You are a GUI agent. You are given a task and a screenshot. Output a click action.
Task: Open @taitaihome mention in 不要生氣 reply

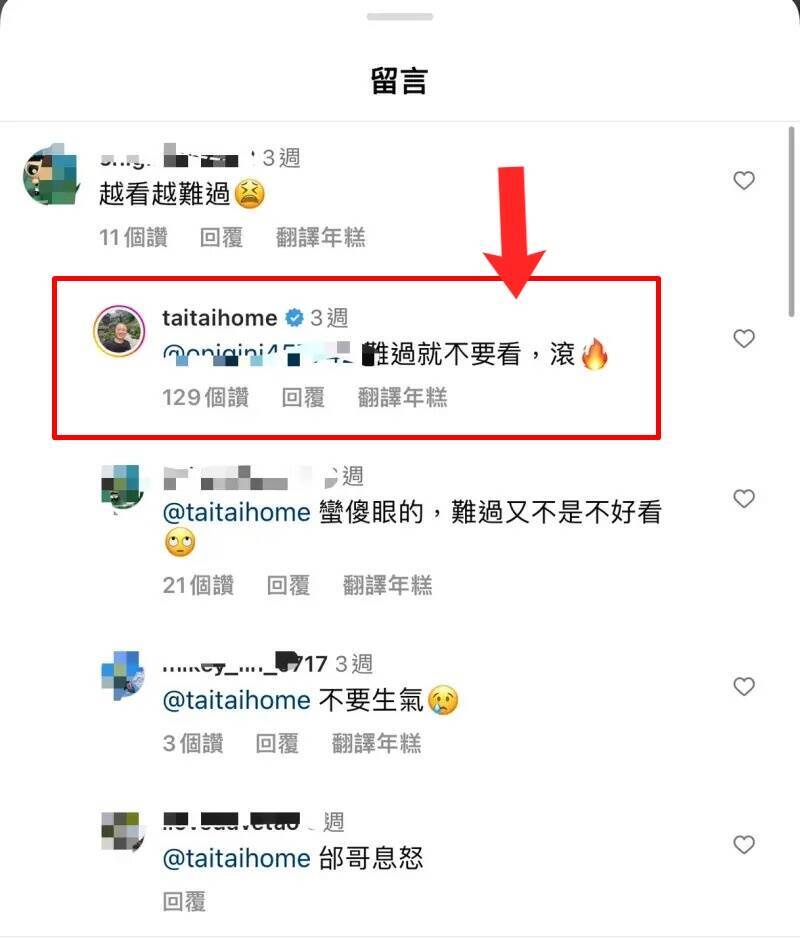click(237, 700)
